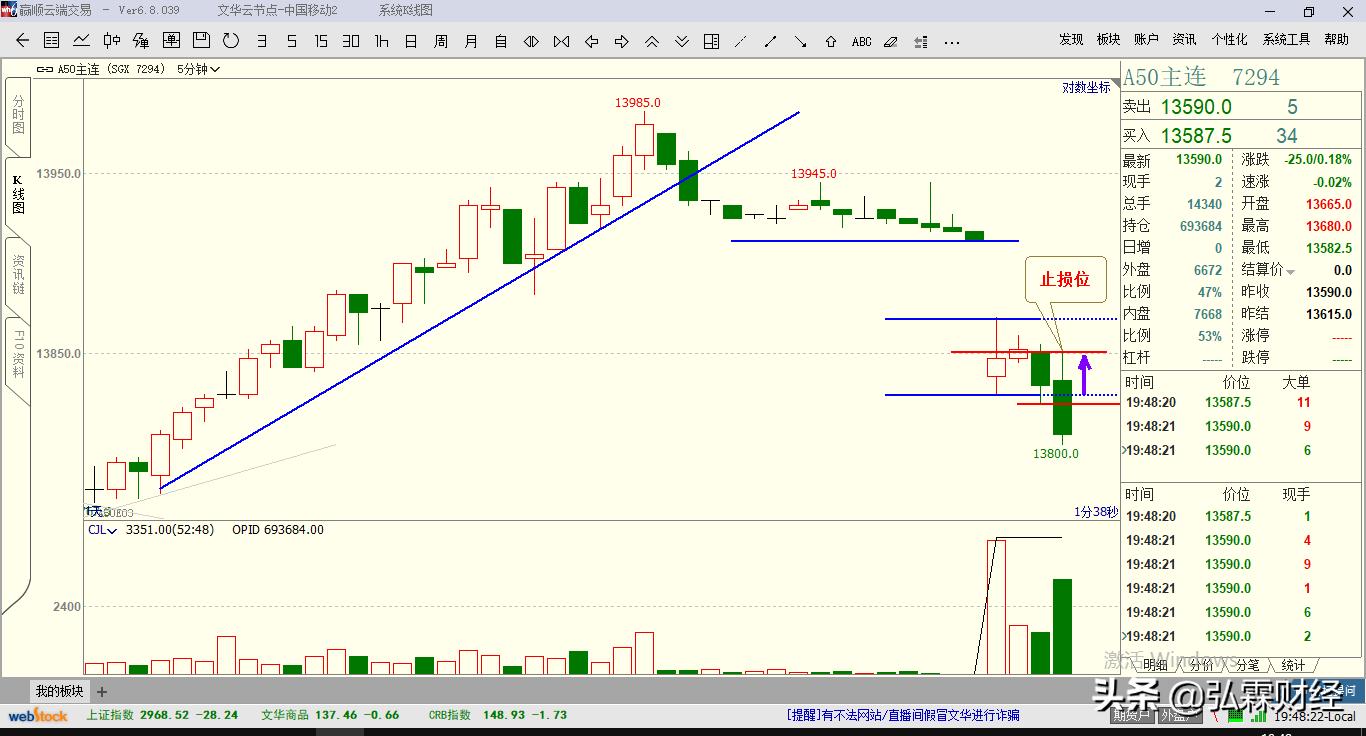Expand the 结算价 dropdown arrow
Screen dimensions: 1366x736
tap(1291, 272)
